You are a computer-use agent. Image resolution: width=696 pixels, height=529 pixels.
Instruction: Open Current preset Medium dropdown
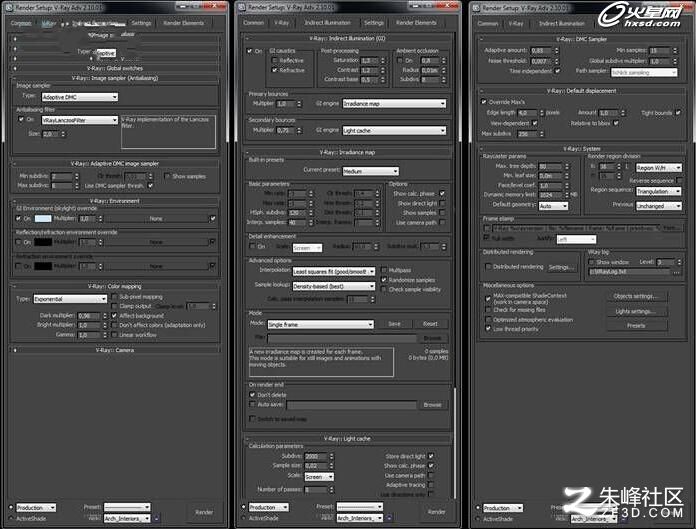[x=371, y=171]
